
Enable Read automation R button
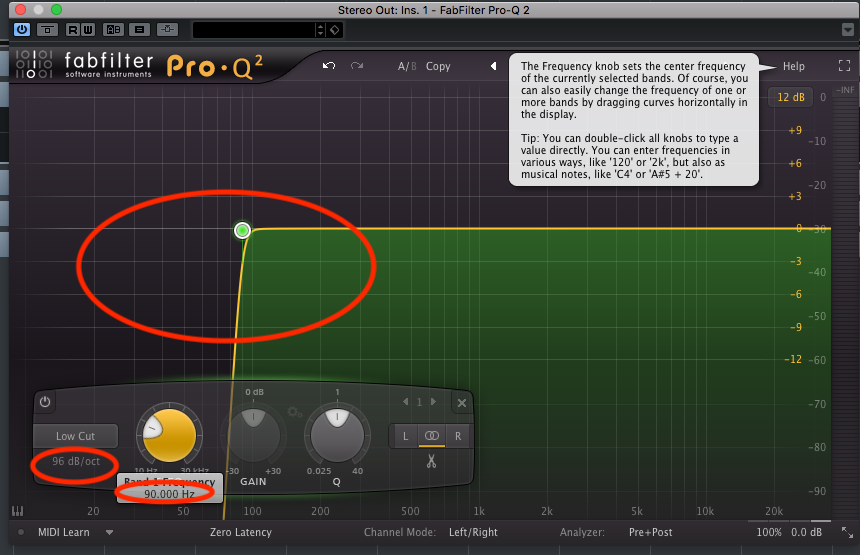coord(72,30)
